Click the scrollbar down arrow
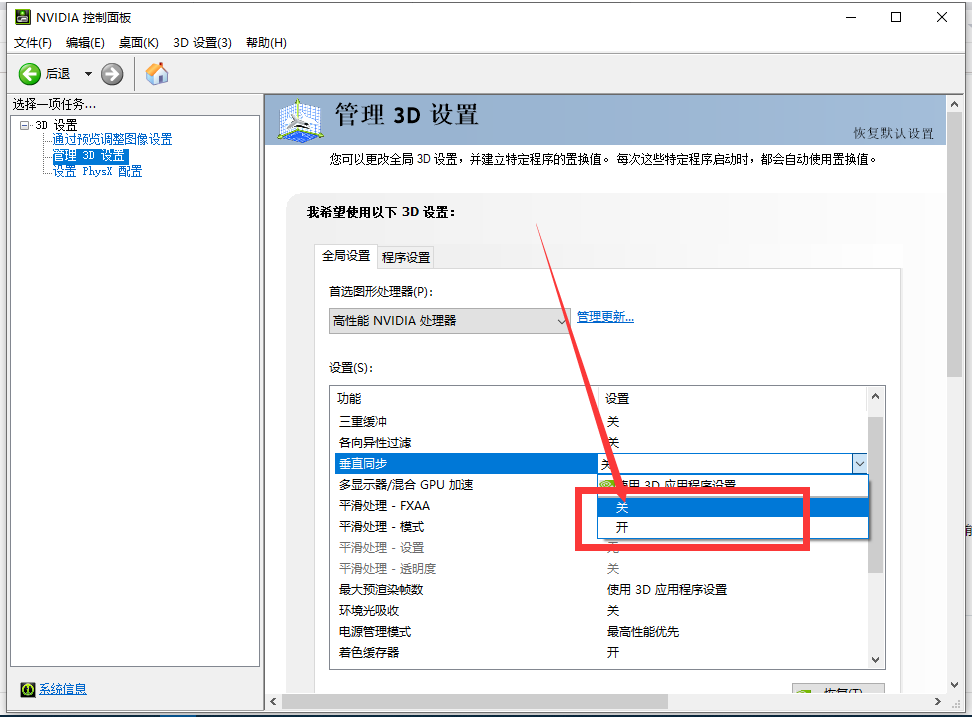This screenshot has width=972, height=717. (x=876, y=659)
